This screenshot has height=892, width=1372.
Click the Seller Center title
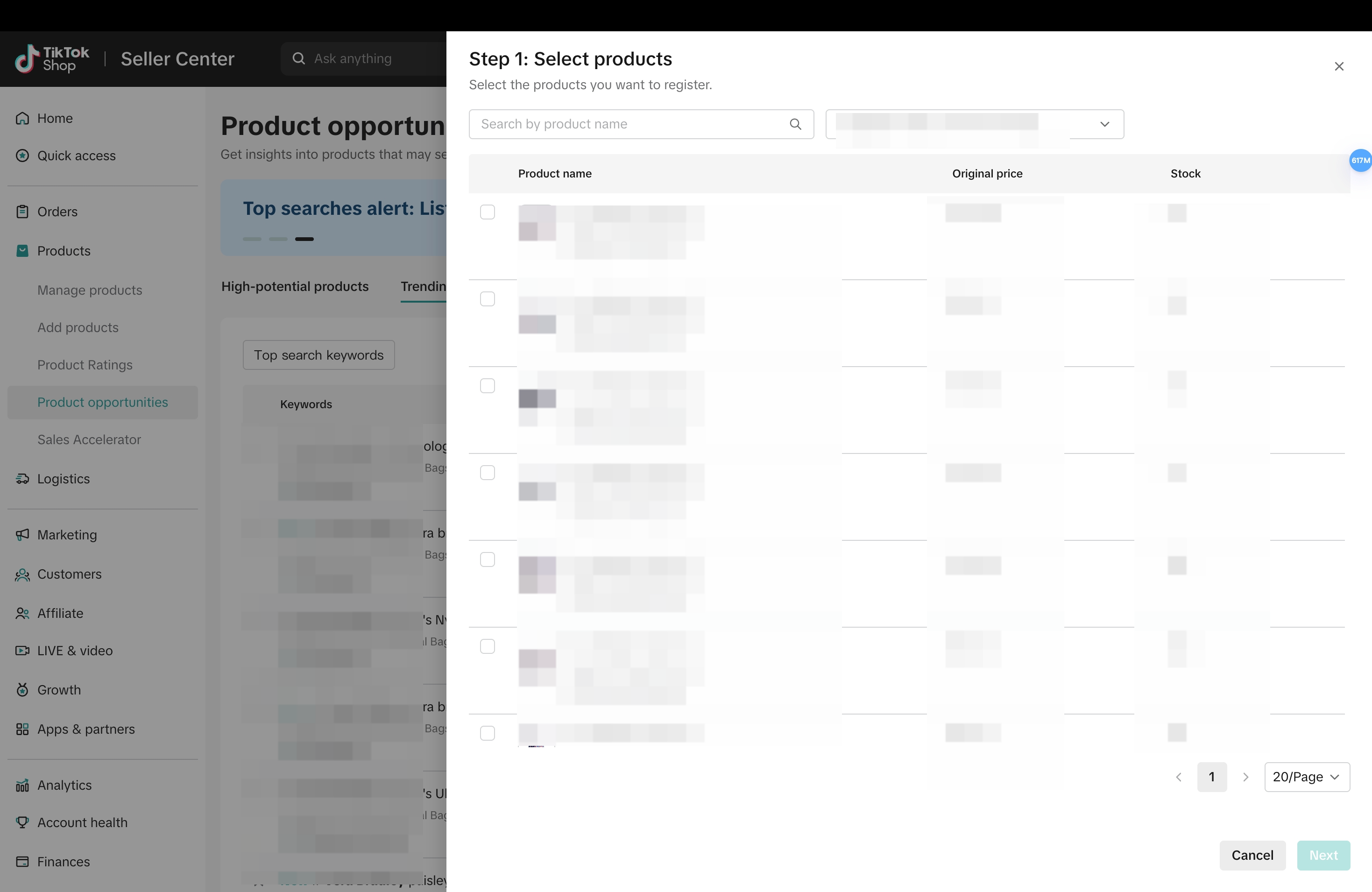tap(177, 59)
